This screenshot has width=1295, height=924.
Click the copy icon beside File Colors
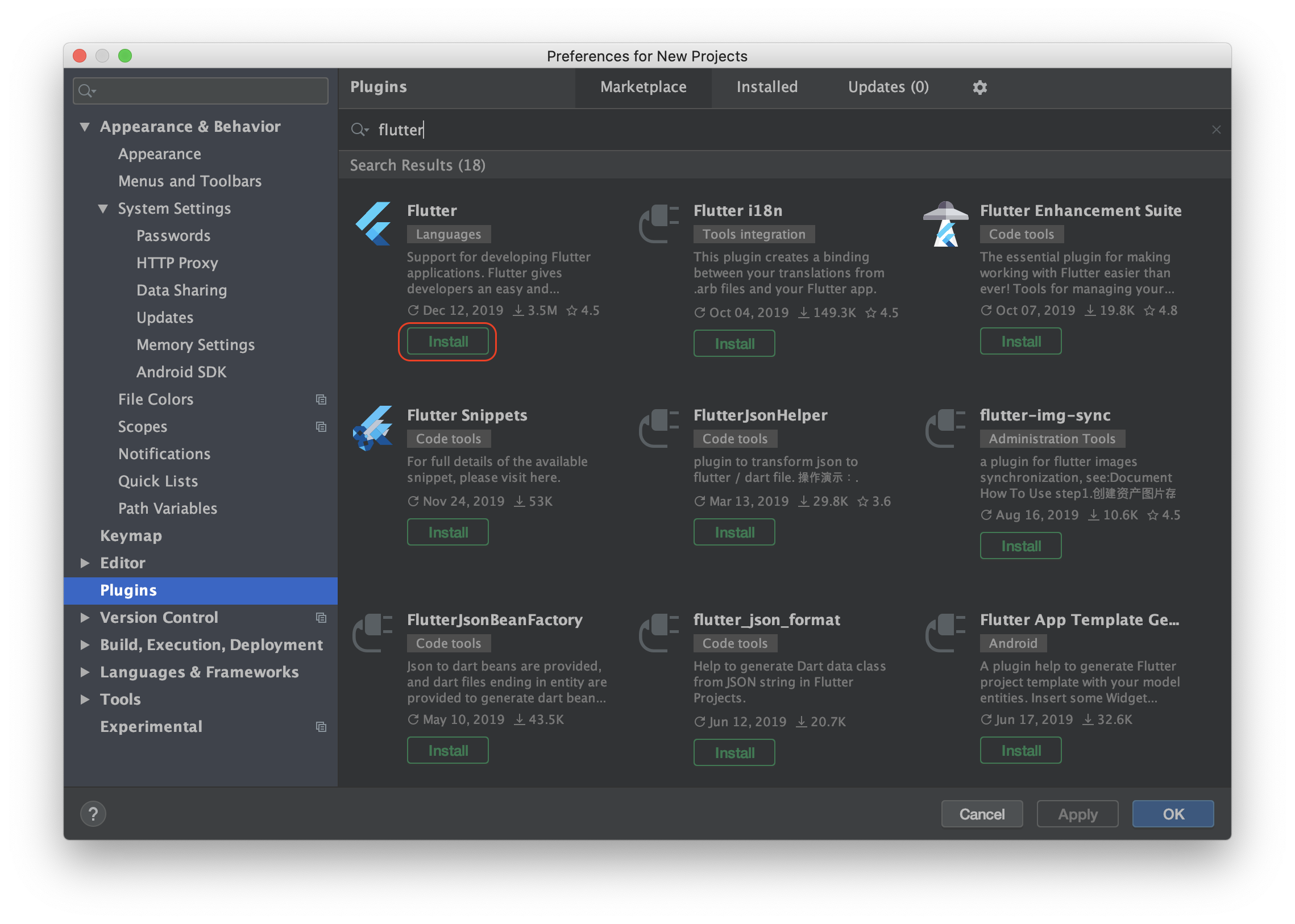point(321,399)
